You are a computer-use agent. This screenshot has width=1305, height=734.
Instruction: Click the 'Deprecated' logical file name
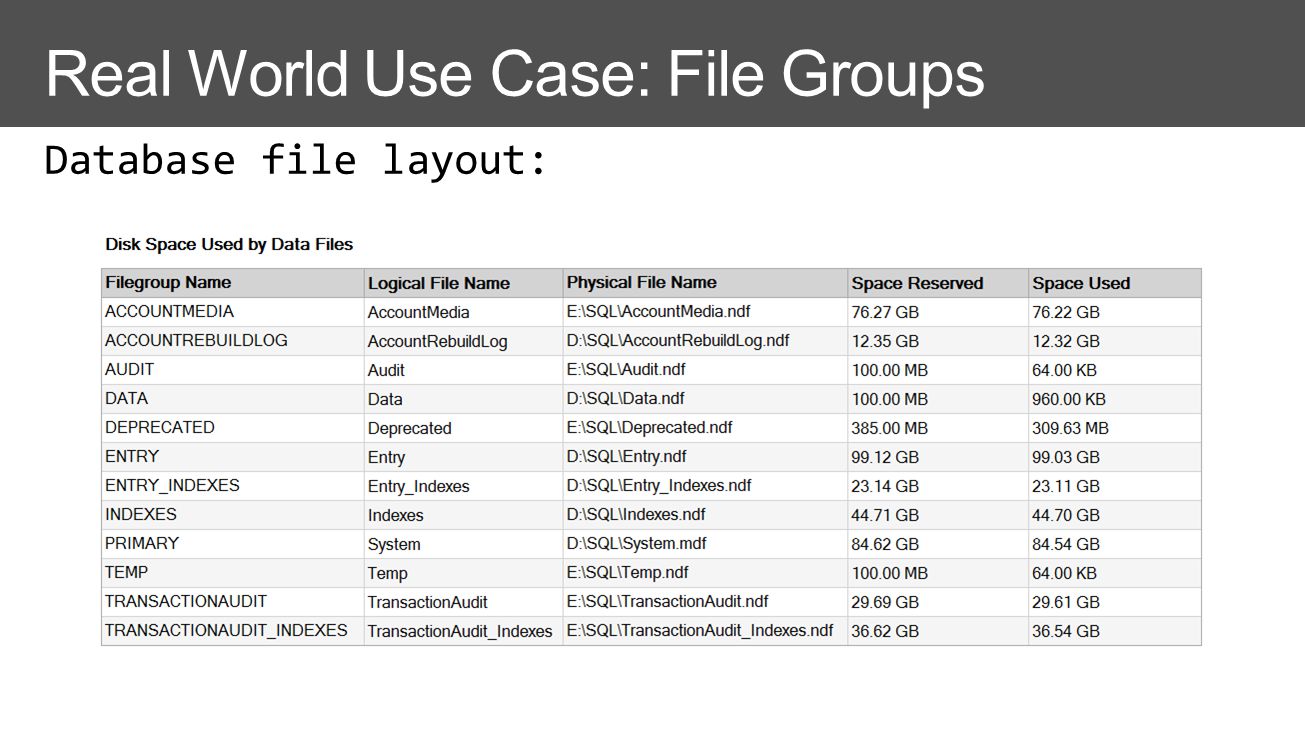coord(409,429)
